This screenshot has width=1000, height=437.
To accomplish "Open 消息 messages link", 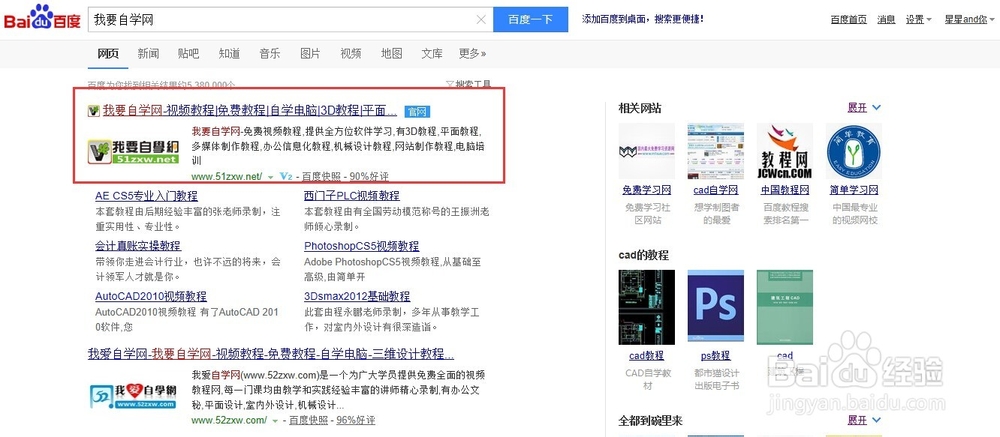I will click(886, 20).
